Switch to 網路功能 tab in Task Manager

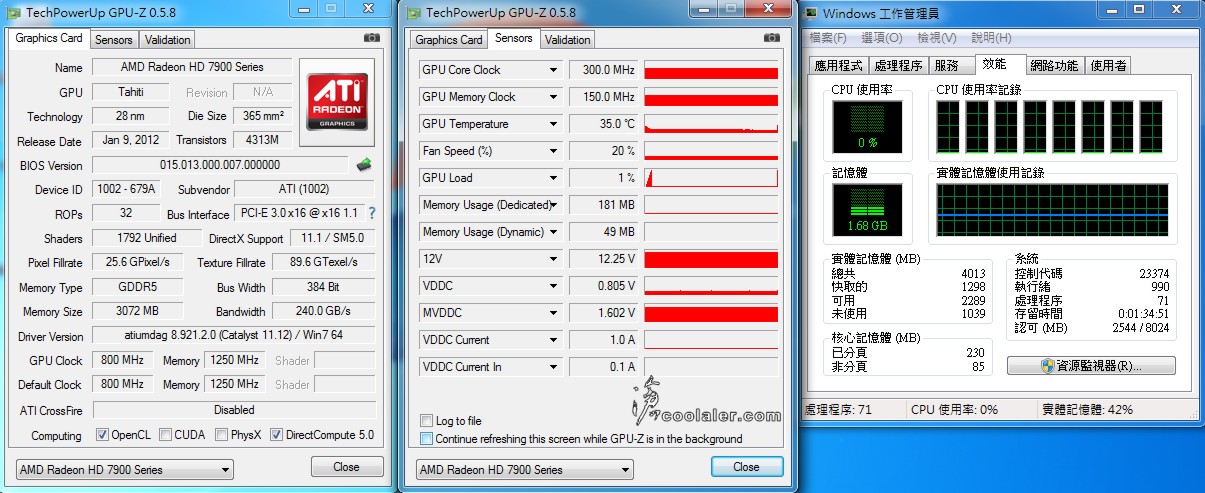coord(1055,65)
